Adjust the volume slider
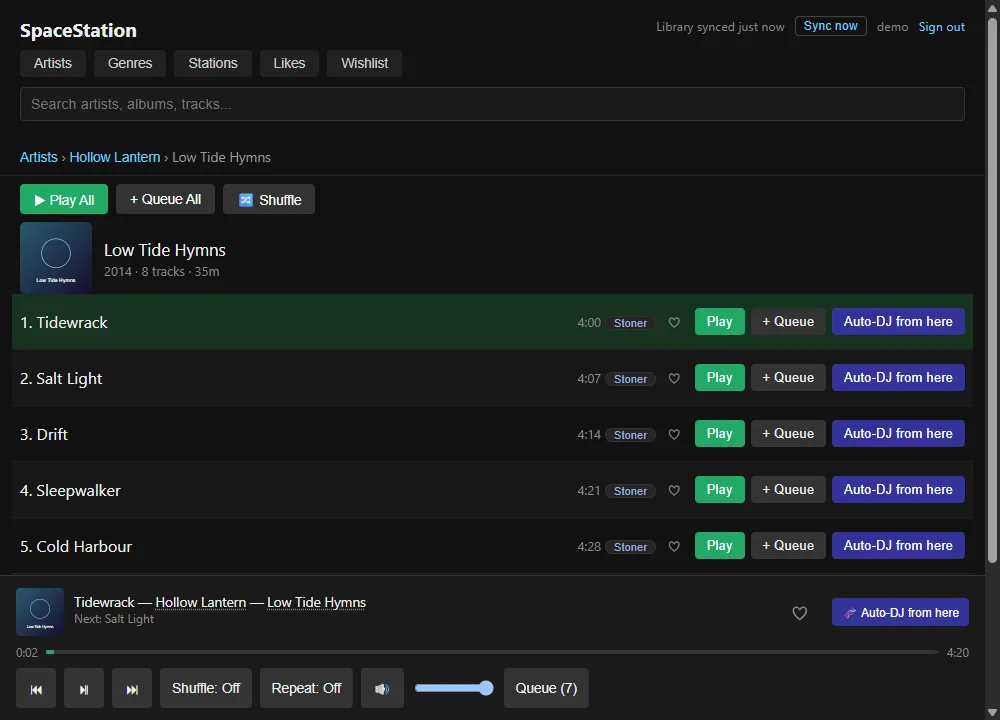The image size is (1000, 720). pos(453,688)
